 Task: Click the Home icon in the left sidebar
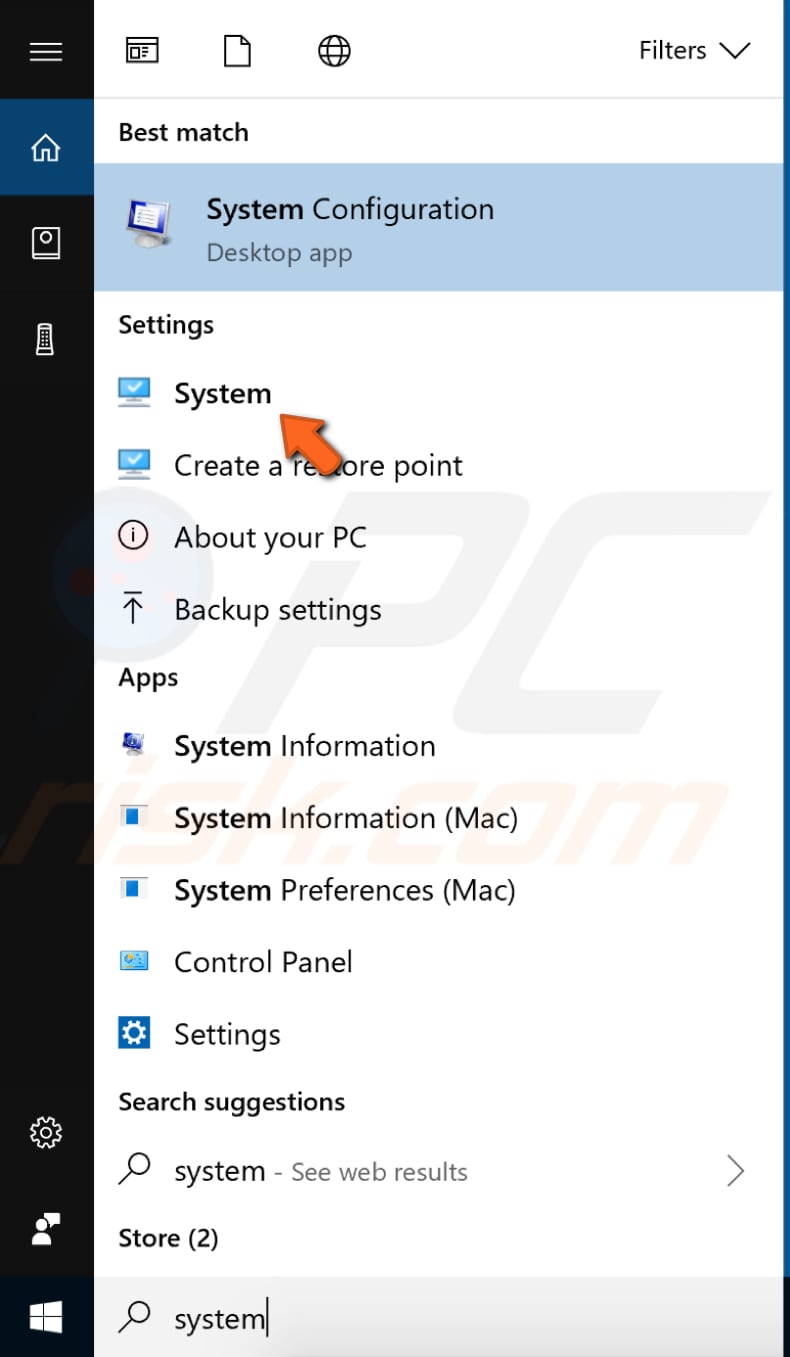[46, 146]
